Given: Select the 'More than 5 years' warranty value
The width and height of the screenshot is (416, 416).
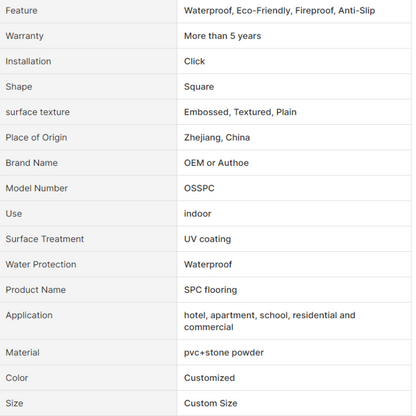Looking at the screenshot, I should point(222,36).
